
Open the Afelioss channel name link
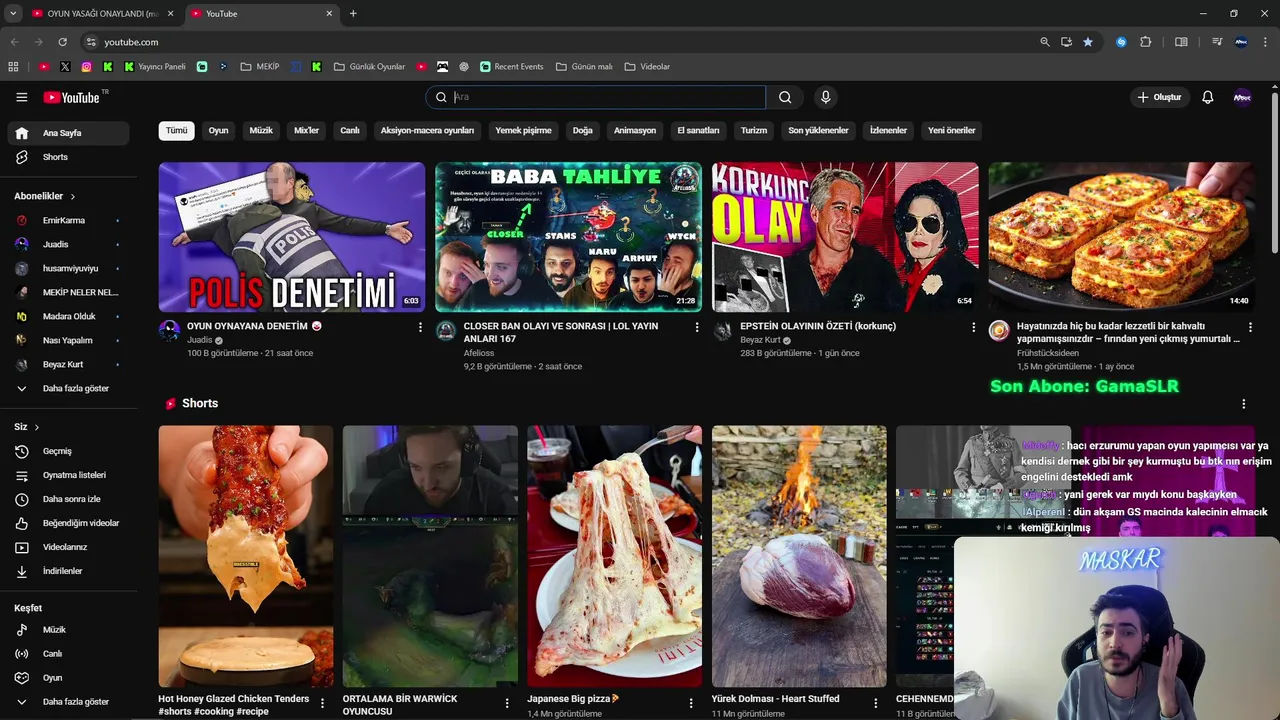pos(480,353)
